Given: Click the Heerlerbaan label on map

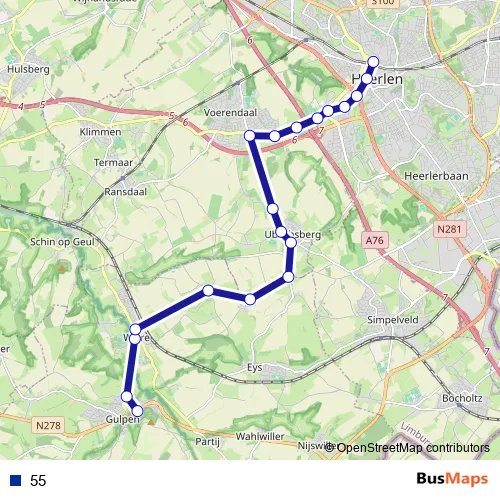Looking at the screenshot, I should pyautogui.click(x=436, y=176).
